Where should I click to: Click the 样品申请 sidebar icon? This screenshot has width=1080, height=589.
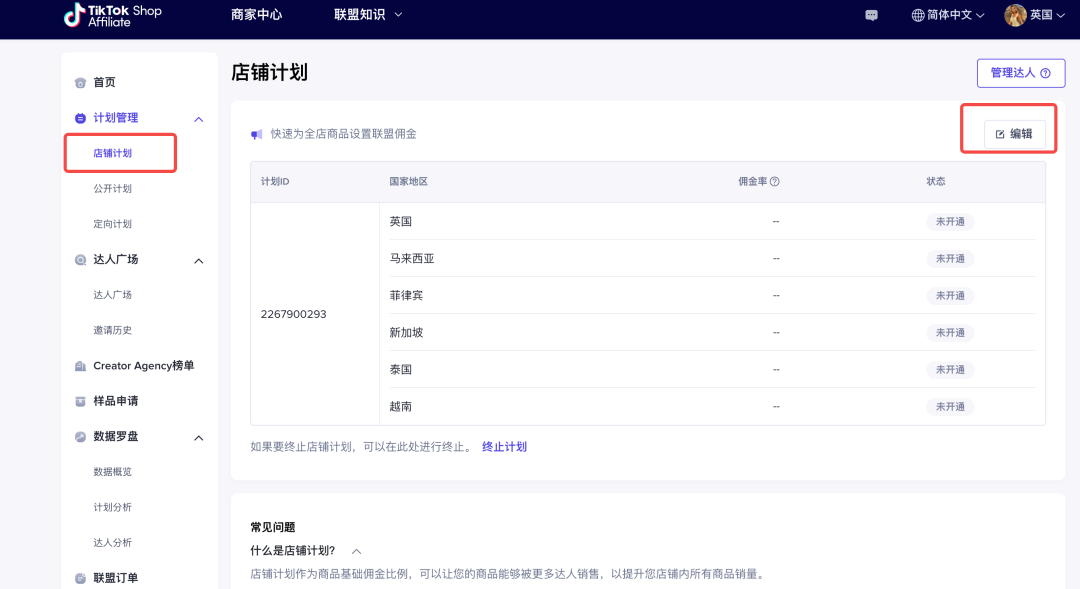pos(80,402)
